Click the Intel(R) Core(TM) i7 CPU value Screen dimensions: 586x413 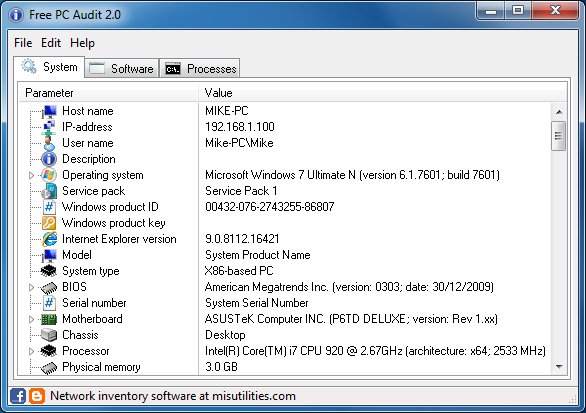(x=376, y=351)
